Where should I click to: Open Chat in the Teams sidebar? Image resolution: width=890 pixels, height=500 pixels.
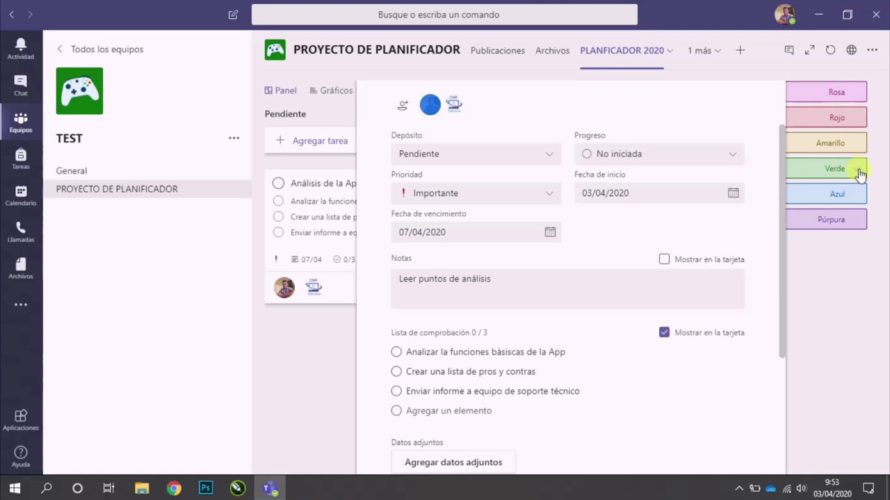[20, 85]
